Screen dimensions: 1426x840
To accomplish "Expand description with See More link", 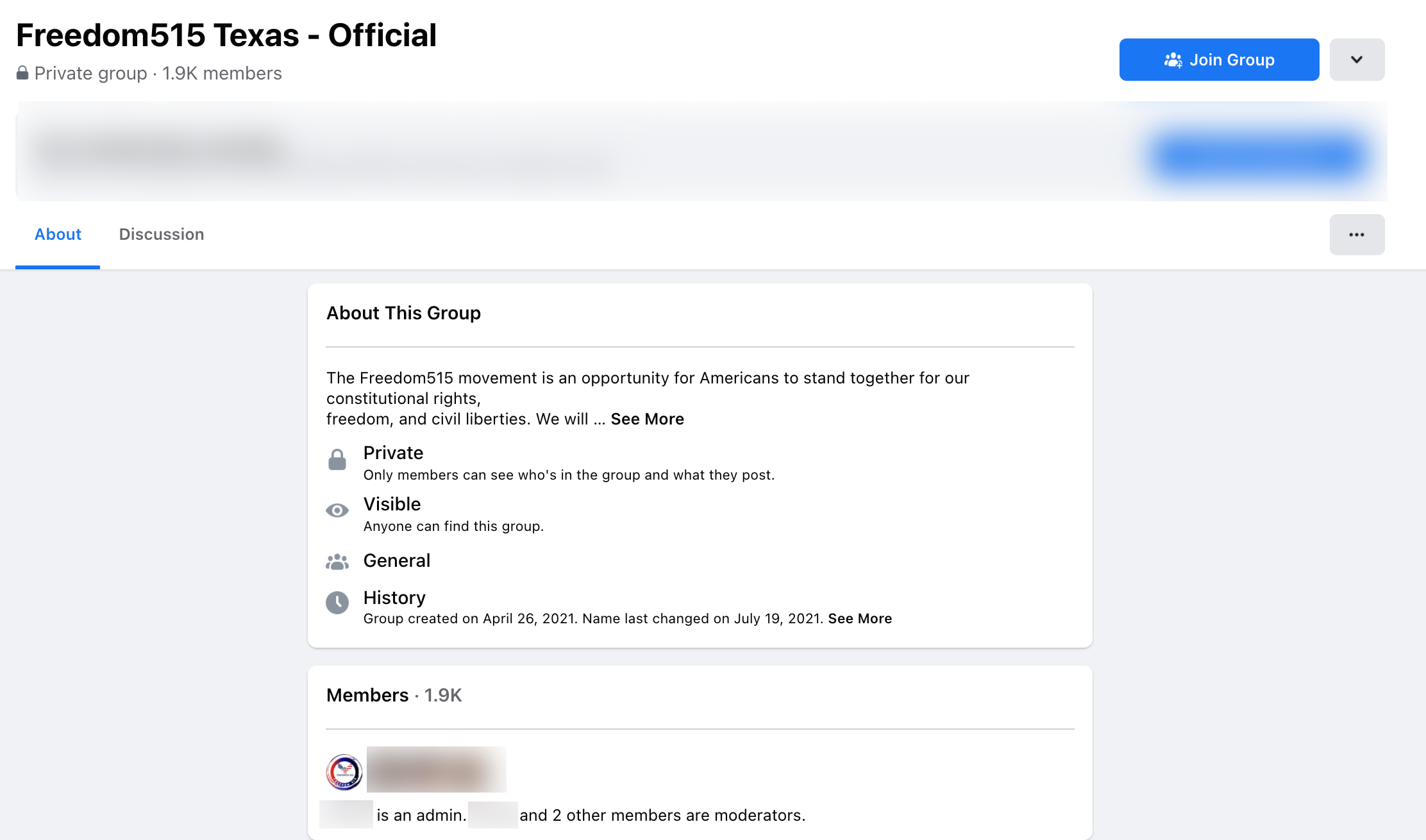I will coord(647,419).
